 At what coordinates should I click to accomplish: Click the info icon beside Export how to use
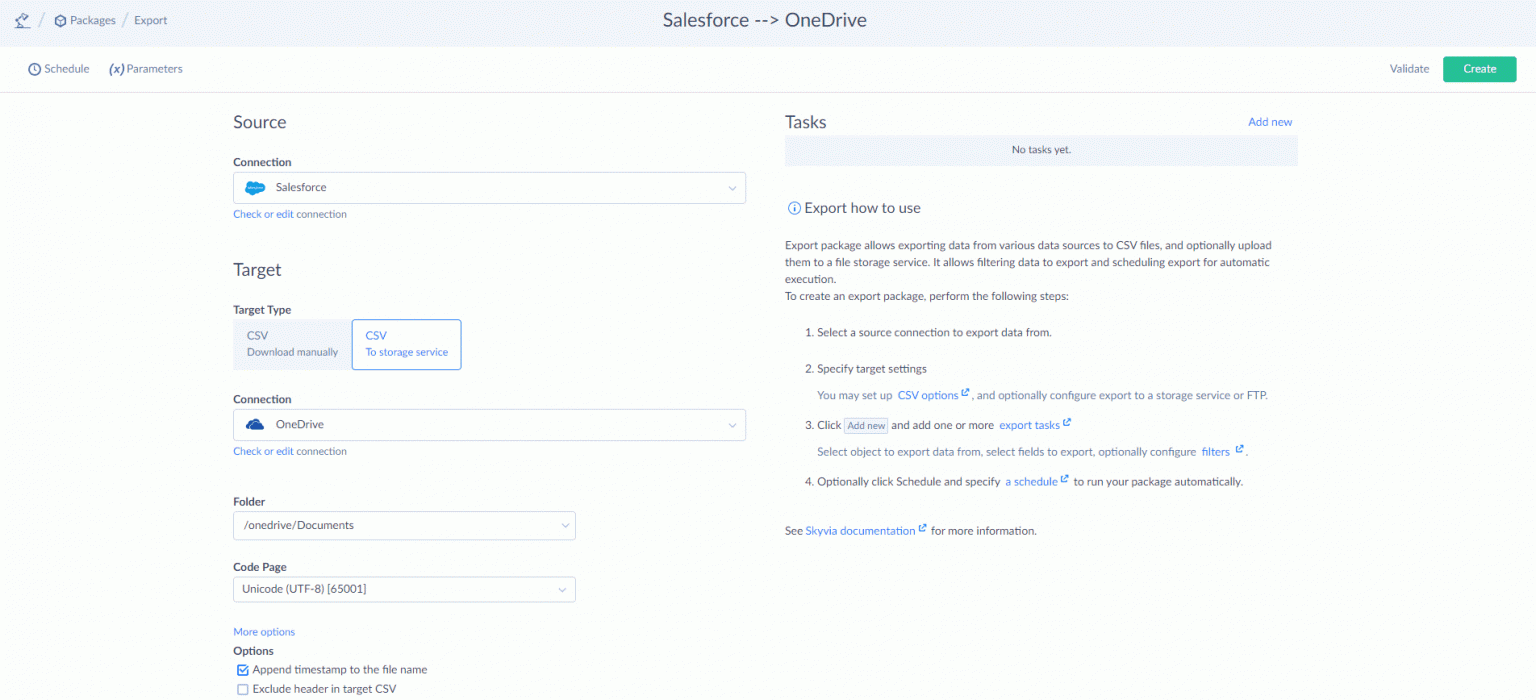click(x=794, y=209)
